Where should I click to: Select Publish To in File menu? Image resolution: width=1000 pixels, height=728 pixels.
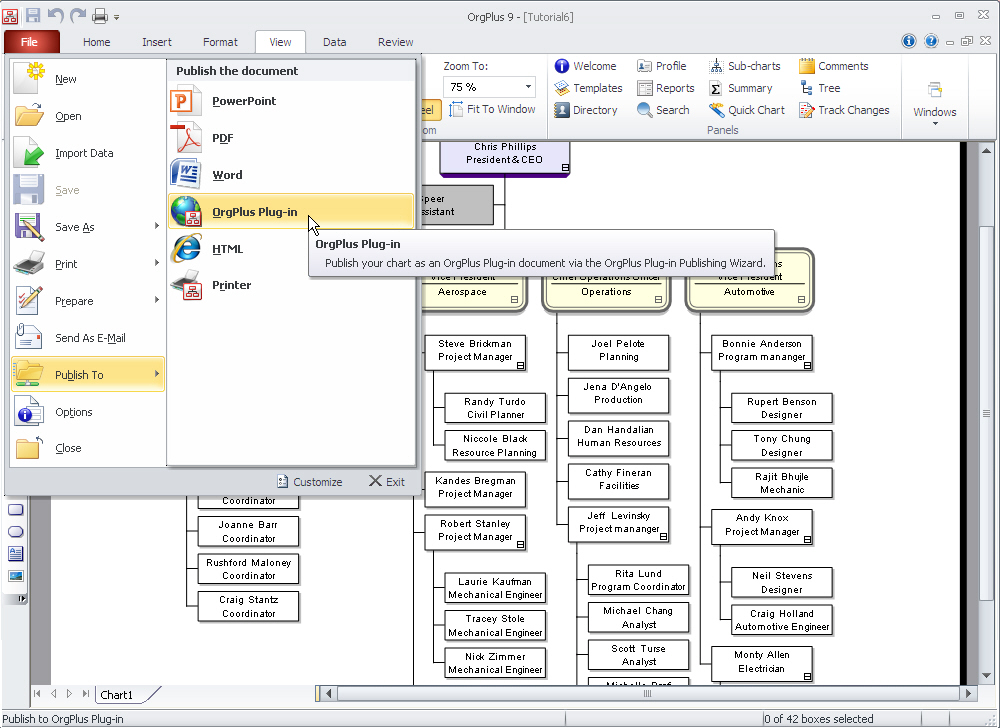87,375
